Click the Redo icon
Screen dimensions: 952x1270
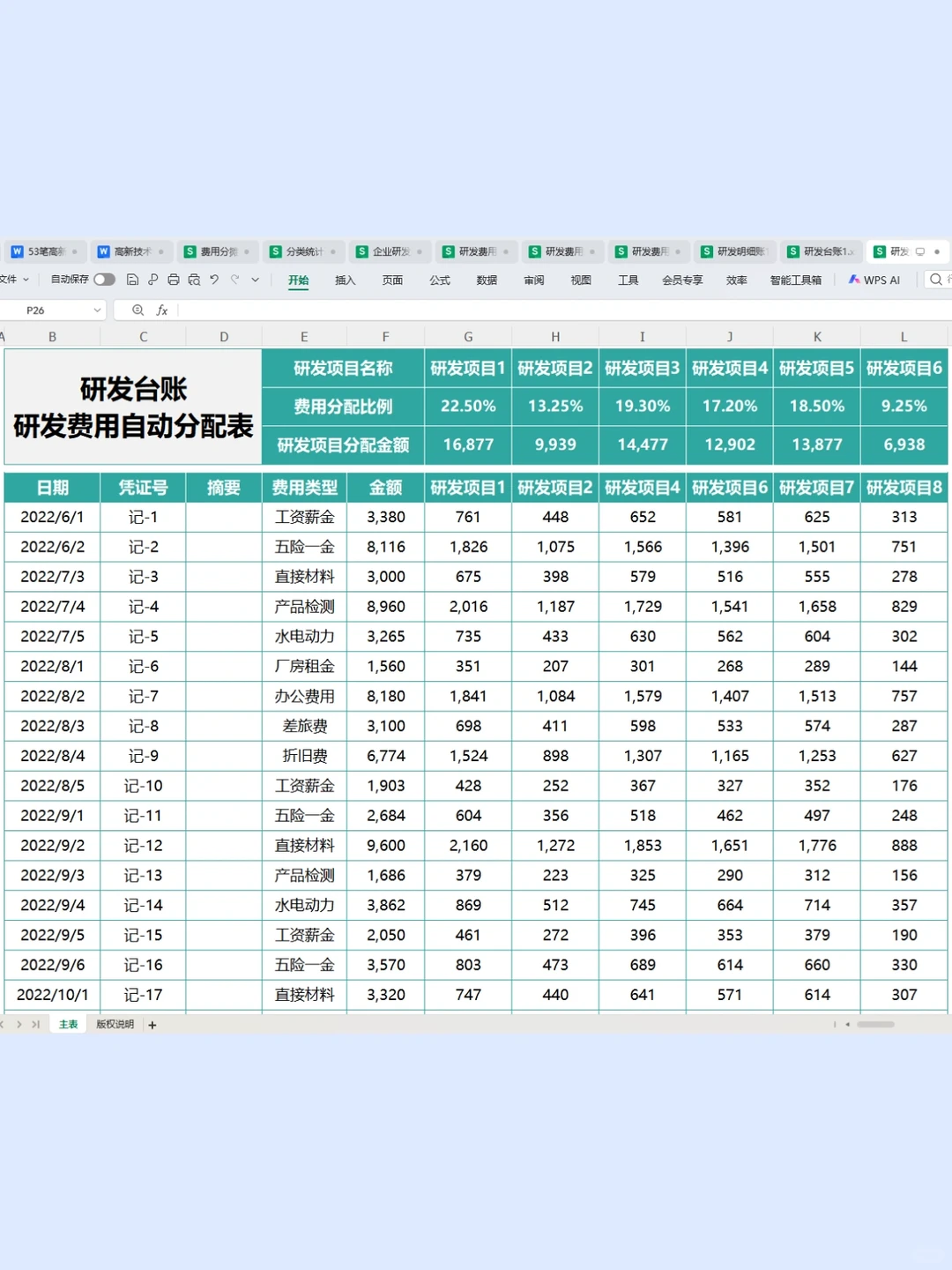pos(234,280)
